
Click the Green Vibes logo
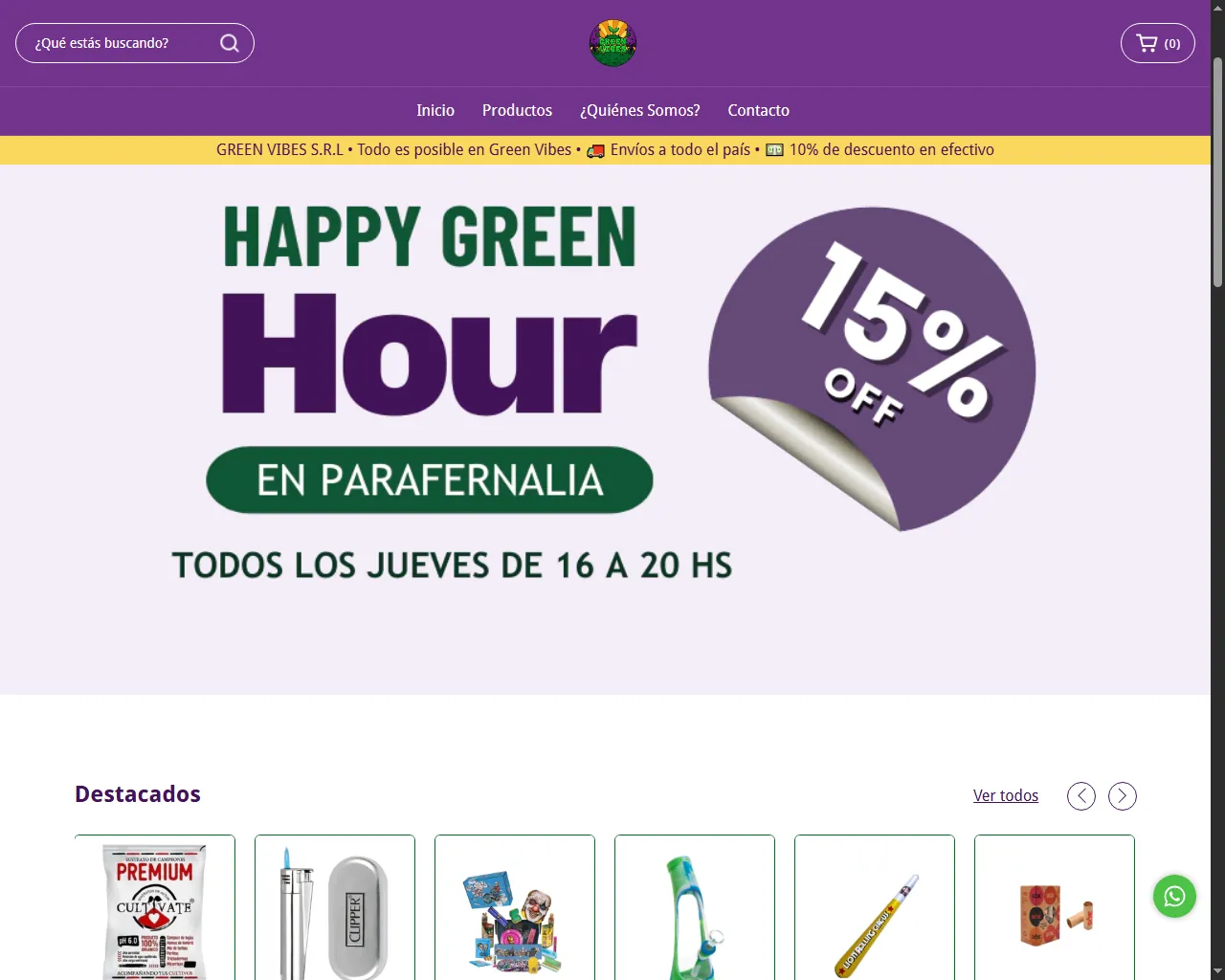612,43
